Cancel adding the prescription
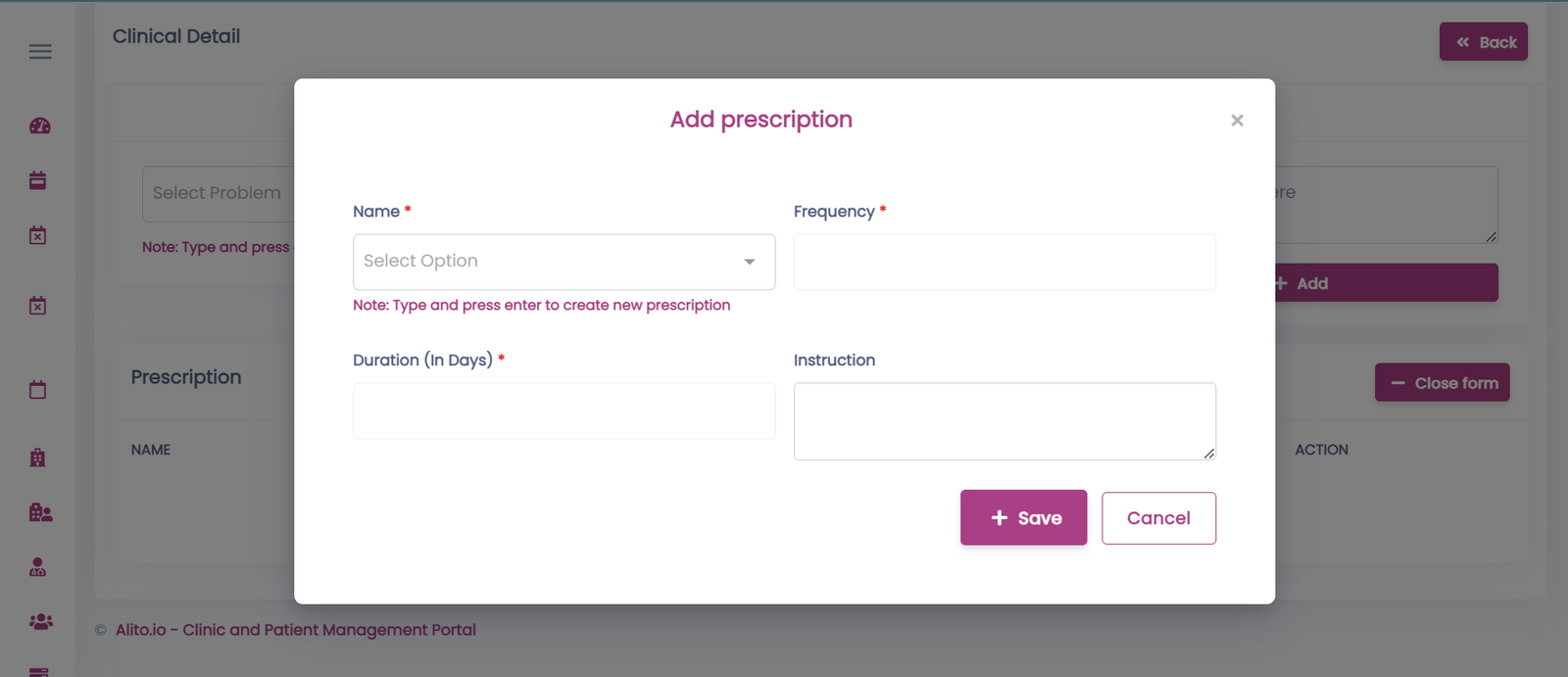 coord(1158,518)
